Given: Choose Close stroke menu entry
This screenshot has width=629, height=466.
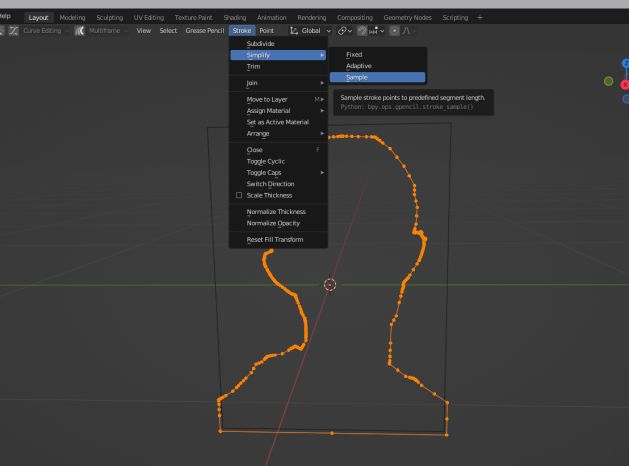Looking at the screenshot, I should (x=278, y=150).
